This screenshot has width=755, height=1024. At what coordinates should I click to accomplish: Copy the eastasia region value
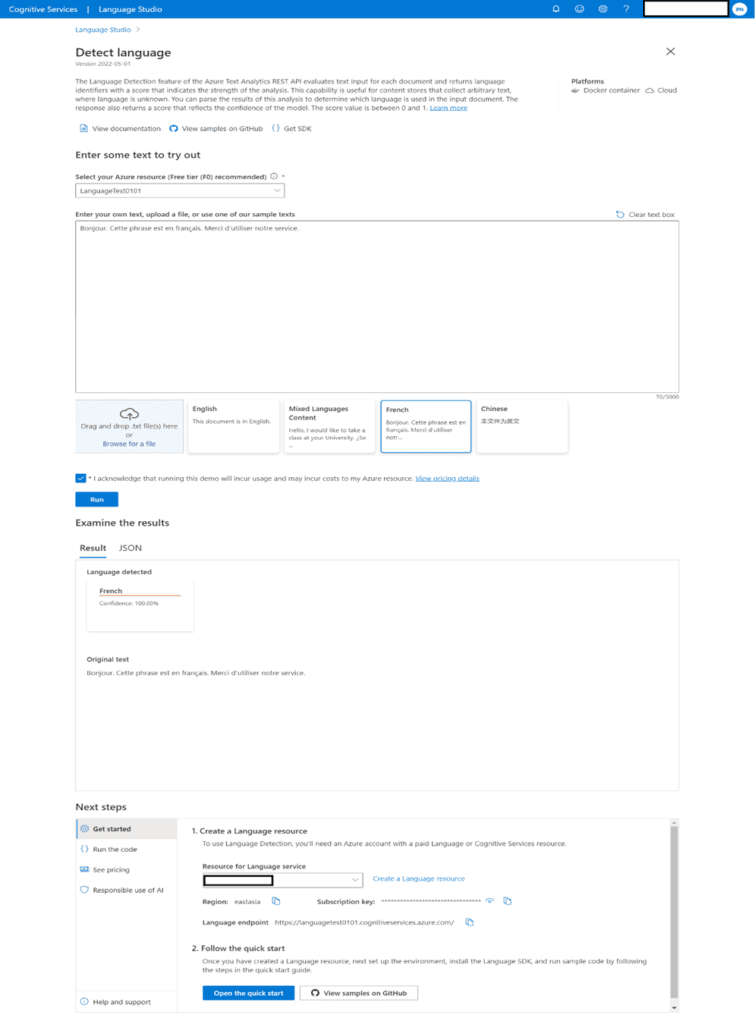(x=276, y=901)
